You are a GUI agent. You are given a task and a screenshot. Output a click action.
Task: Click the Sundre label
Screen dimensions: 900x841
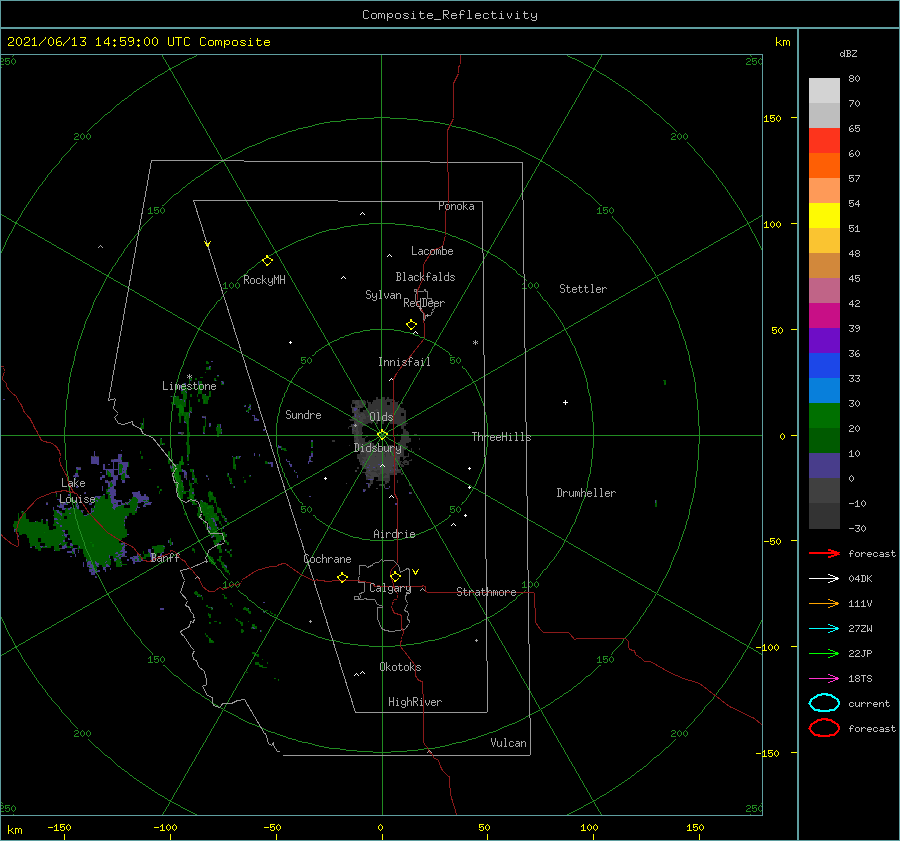click(303, 414)
